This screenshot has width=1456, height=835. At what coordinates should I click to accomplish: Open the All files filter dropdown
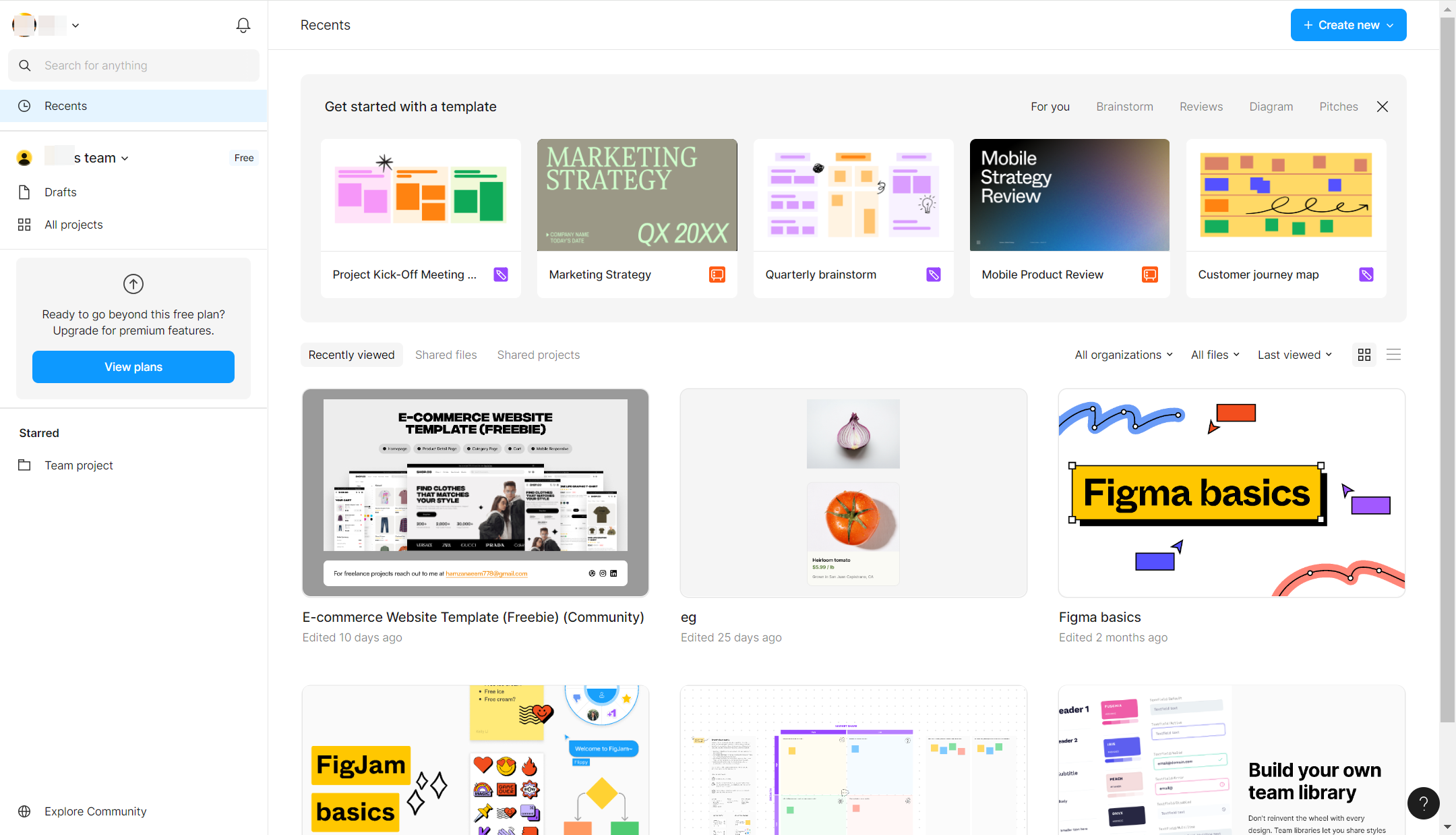pos(1215,355)
